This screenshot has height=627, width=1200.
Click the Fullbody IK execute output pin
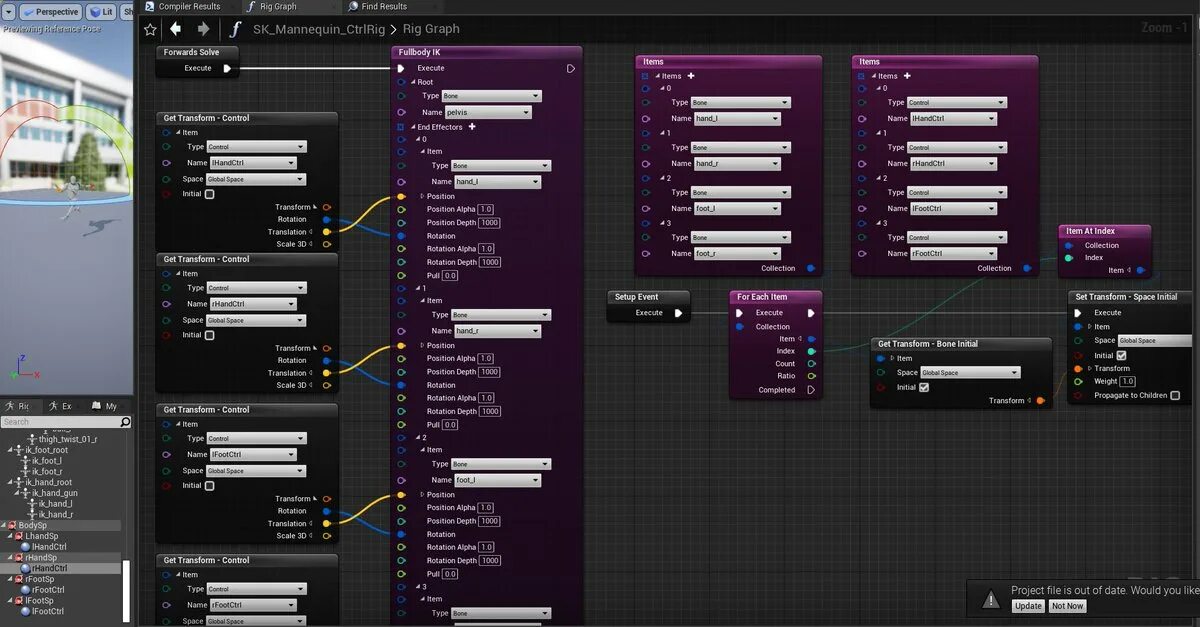click(x=571, y=68)
